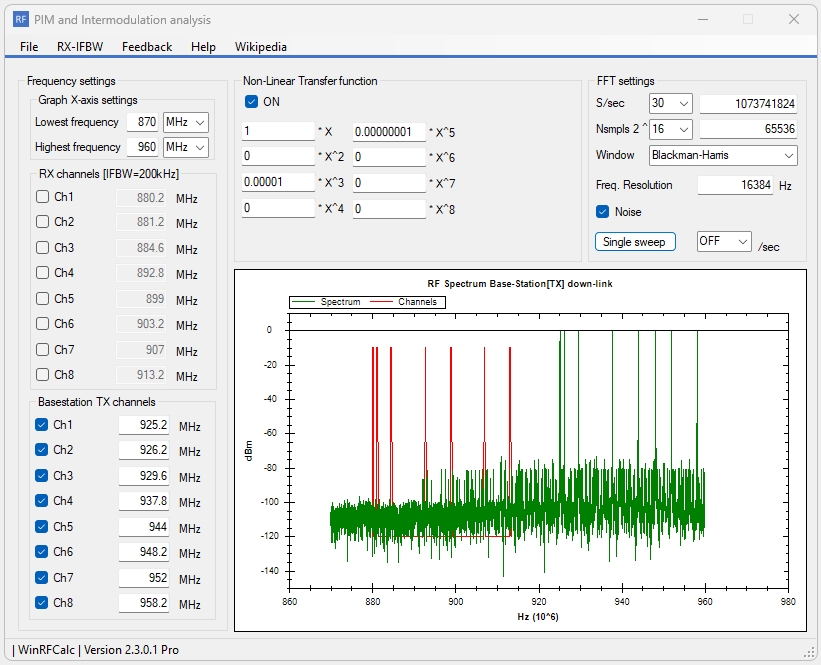
Task: Click the RF application icon in title bar
Action: [x=19, y=19]
